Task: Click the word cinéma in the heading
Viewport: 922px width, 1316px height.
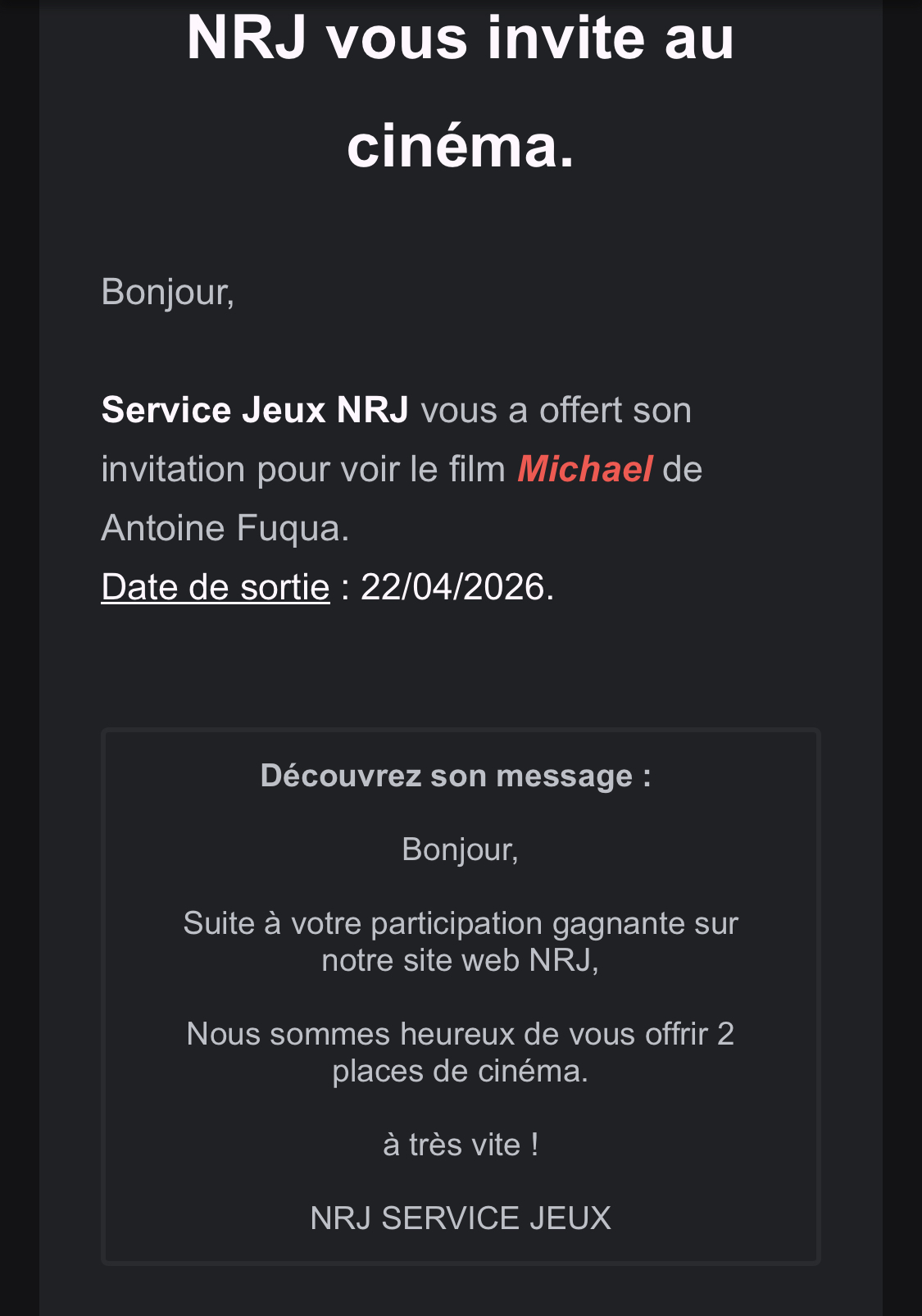Action: pyautogui.click(x=461, y=146)
